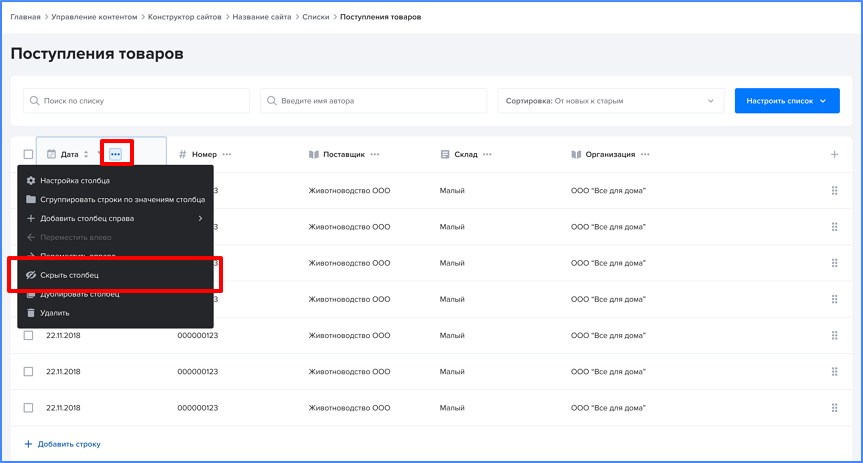Tick the select-all checkbox in the table header
863x463 pixels.
28,155
